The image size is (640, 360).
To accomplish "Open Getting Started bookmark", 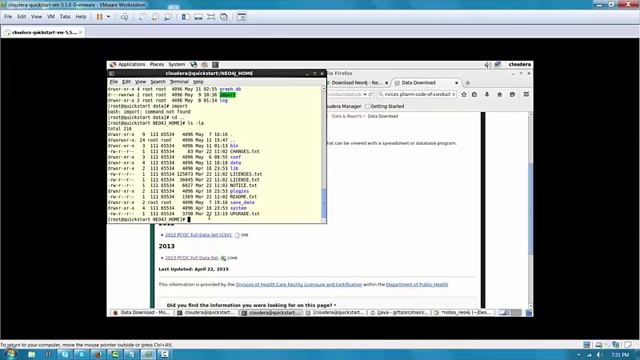I will point(384,106).
